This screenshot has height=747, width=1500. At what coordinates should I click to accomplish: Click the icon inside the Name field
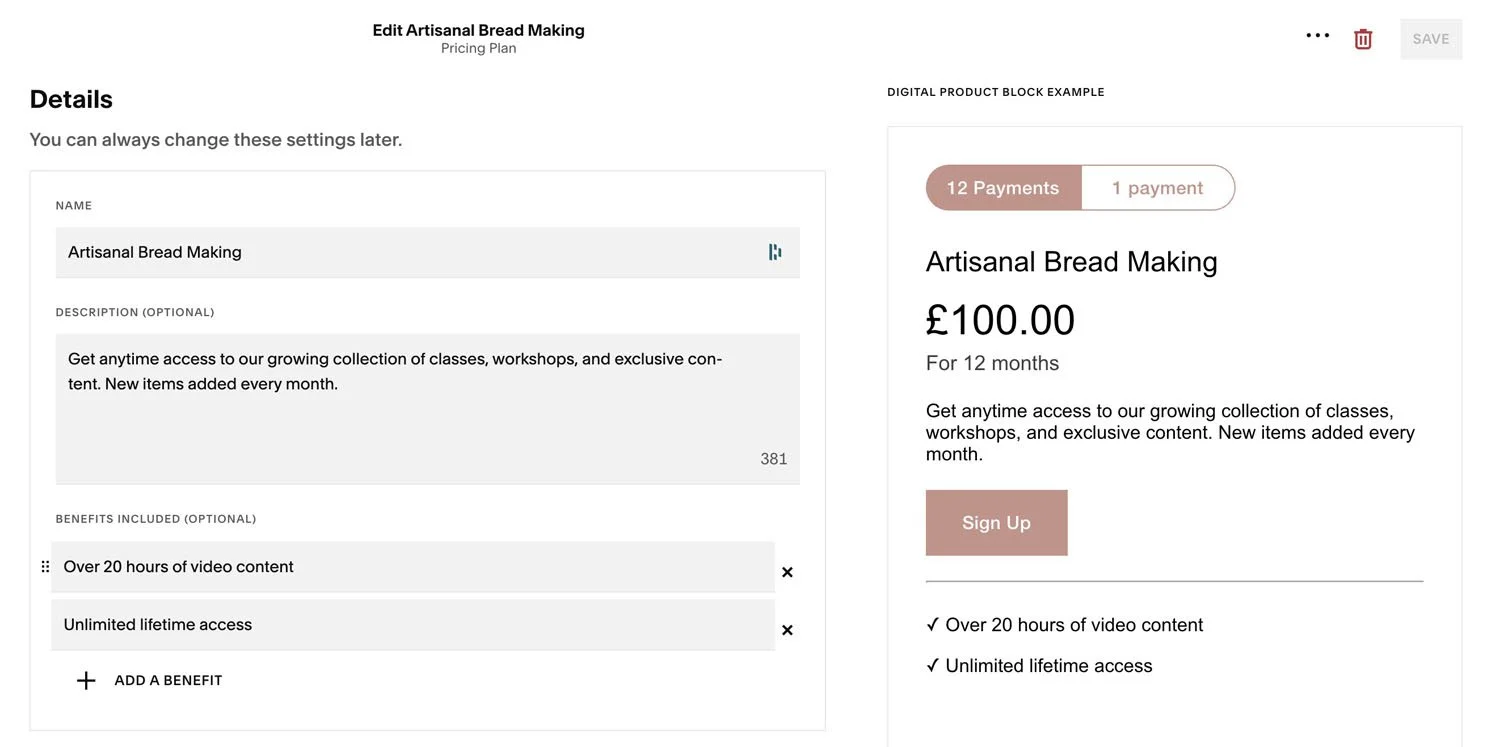coord(775,252)
